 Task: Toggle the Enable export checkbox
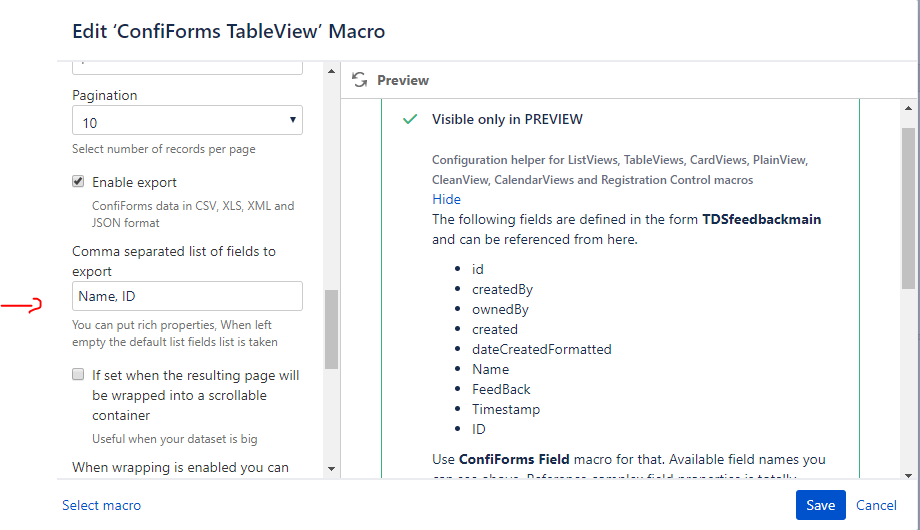coord(78,181)
